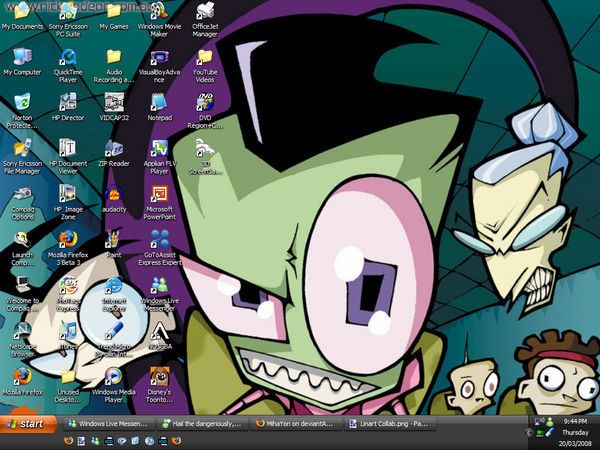Open OfficeJet Manager desktop icon
The width and height of the screenshot is (600, 450).
[205, 20]
